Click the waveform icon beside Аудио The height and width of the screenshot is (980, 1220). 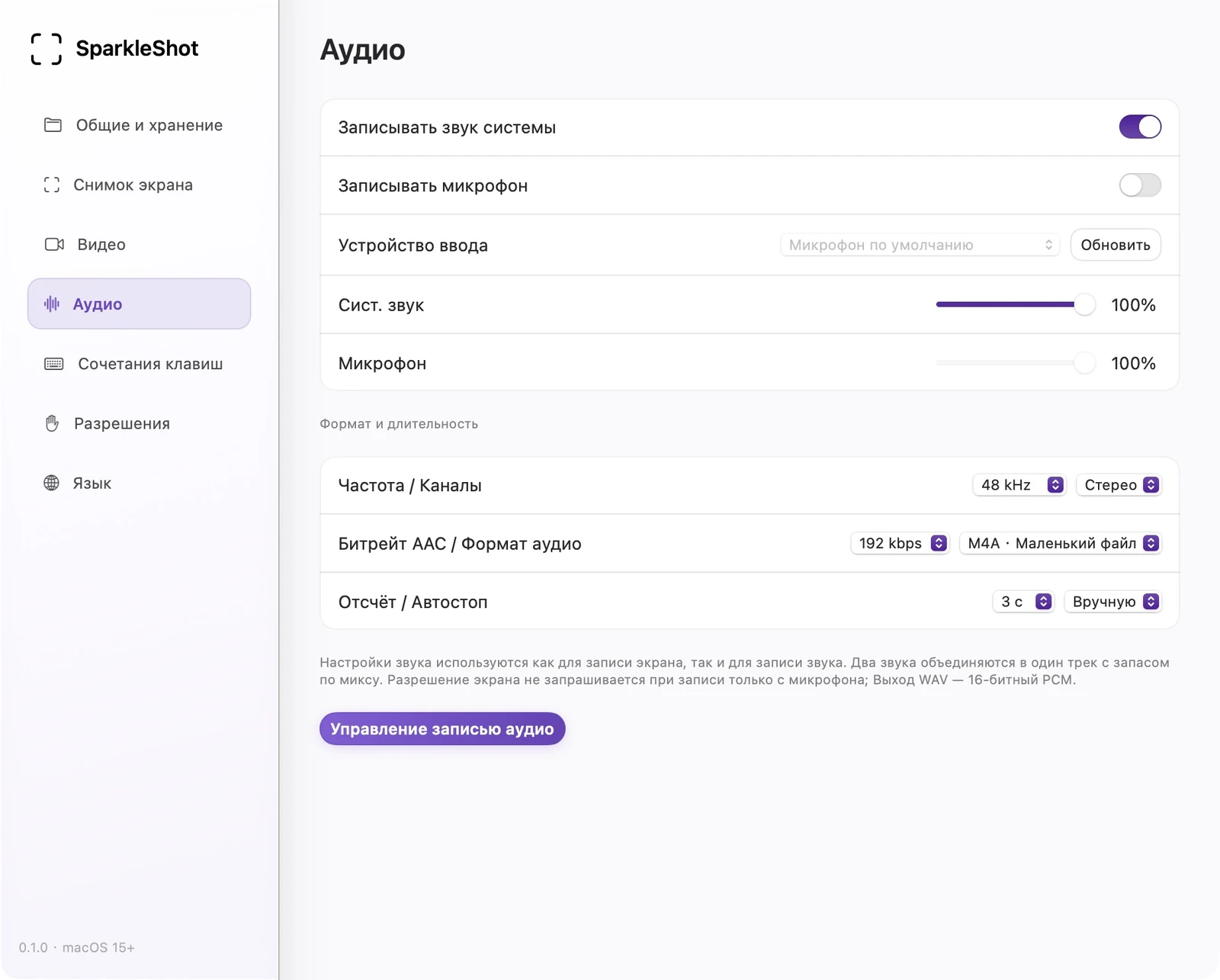click(52, 304)
